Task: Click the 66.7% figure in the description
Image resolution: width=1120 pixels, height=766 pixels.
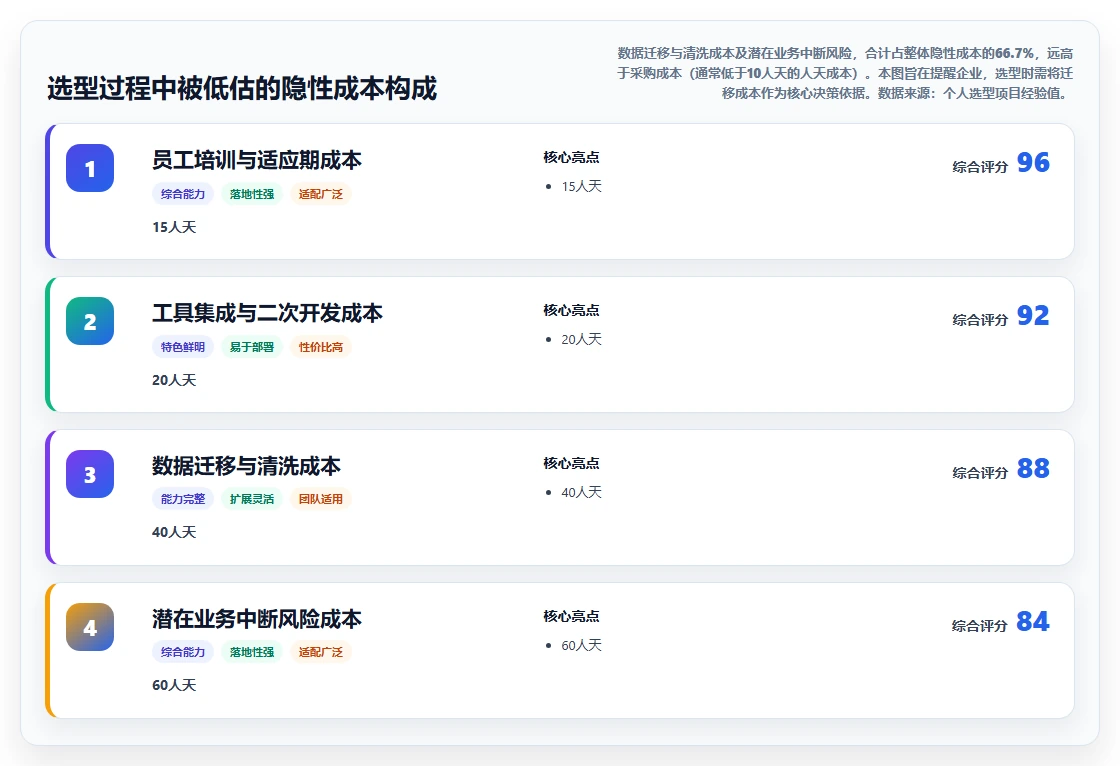Action: 1014,54
